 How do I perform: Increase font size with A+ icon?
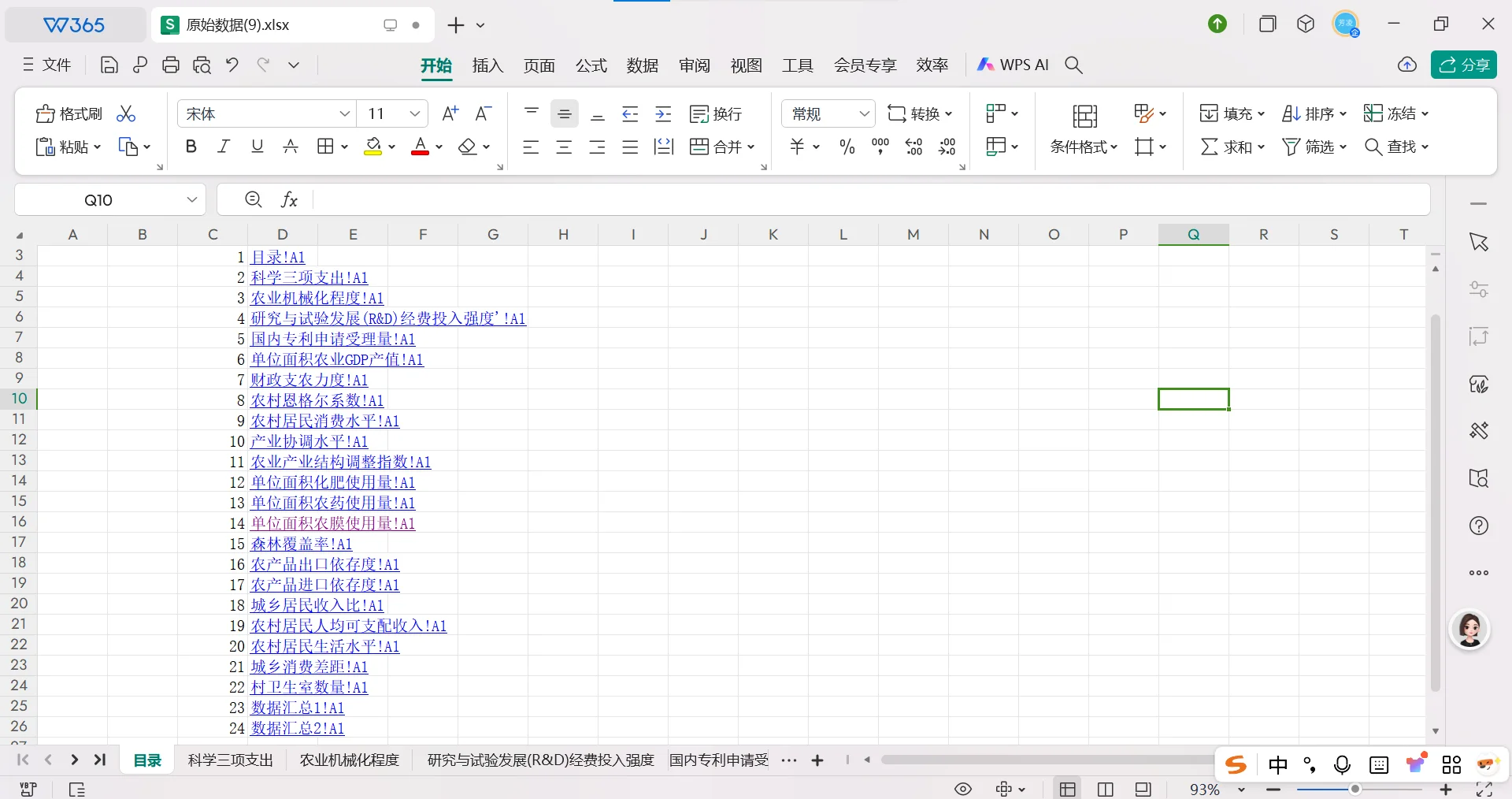click(x=450, y=113)
